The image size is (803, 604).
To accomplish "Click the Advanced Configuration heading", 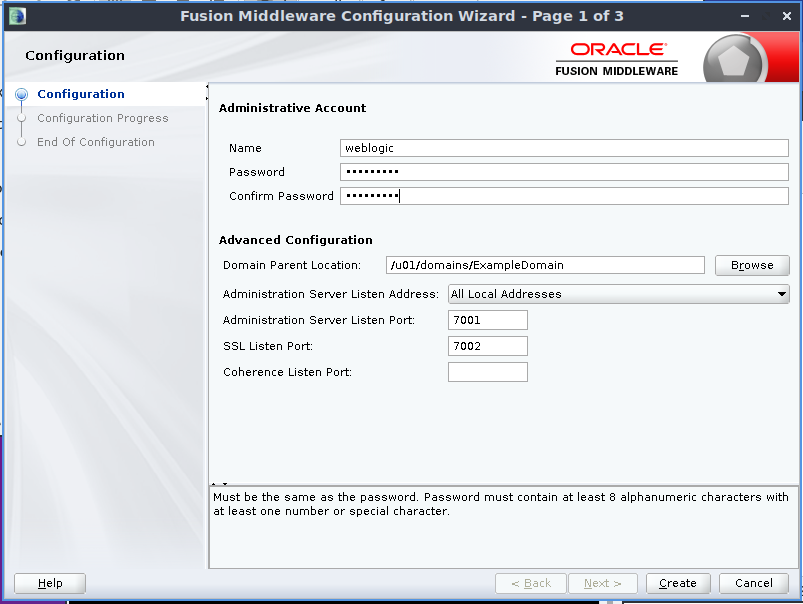I will point(295,240).
